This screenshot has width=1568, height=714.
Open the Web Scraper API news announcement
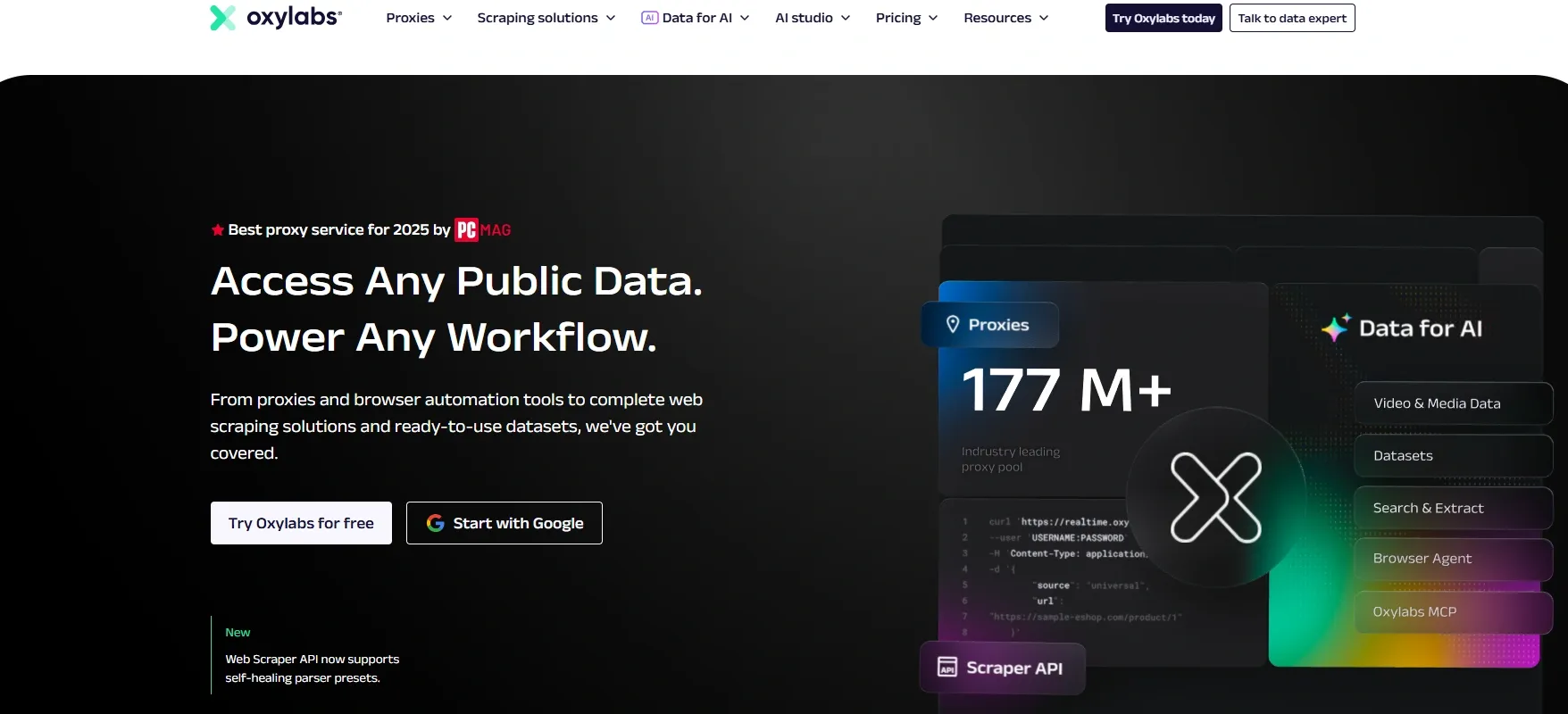point(313,668)
